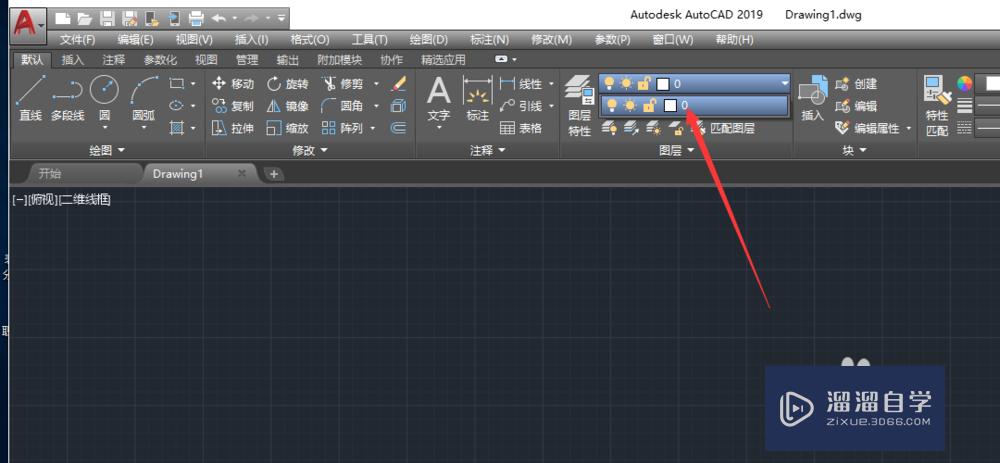Viewport: 1000px width, 463px height.
Task: Open 图层特性 (Layer Properties) manager
Action: point(579,105)
